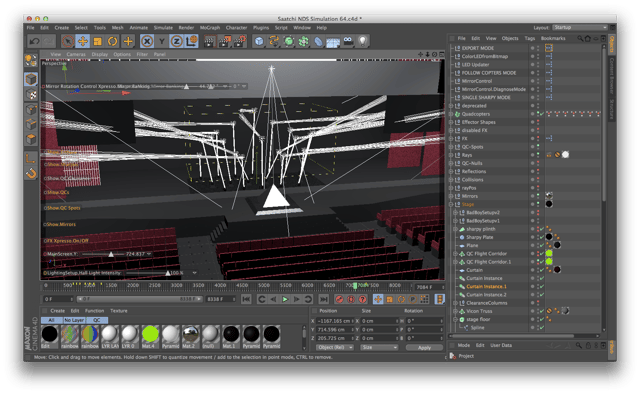Open viewport Cameras menu
This screenshot has width=640, height=394.
76,54
